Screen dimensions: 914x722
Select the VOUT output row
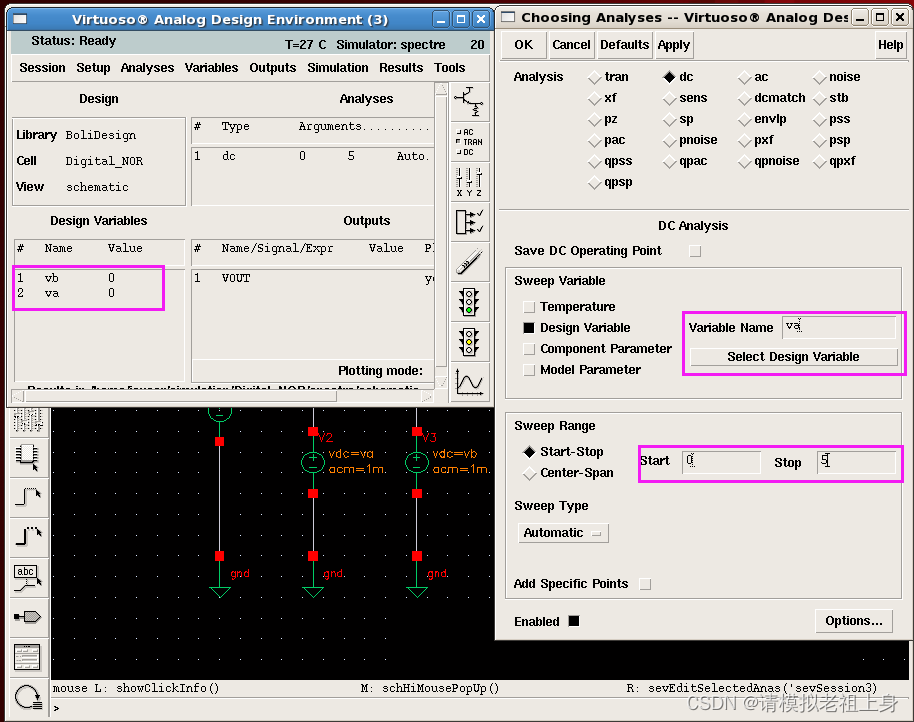313,279
